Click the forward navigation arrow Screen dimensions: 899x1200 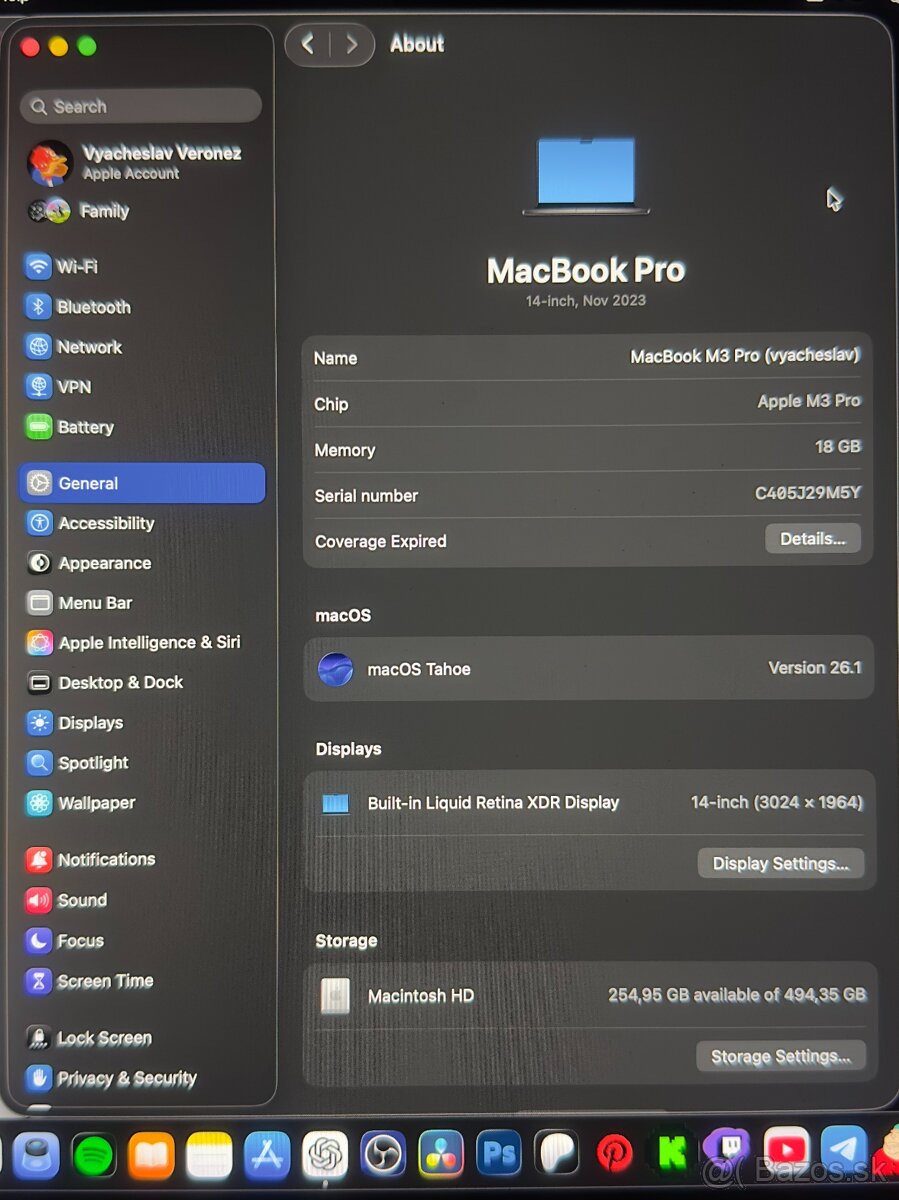352,44
